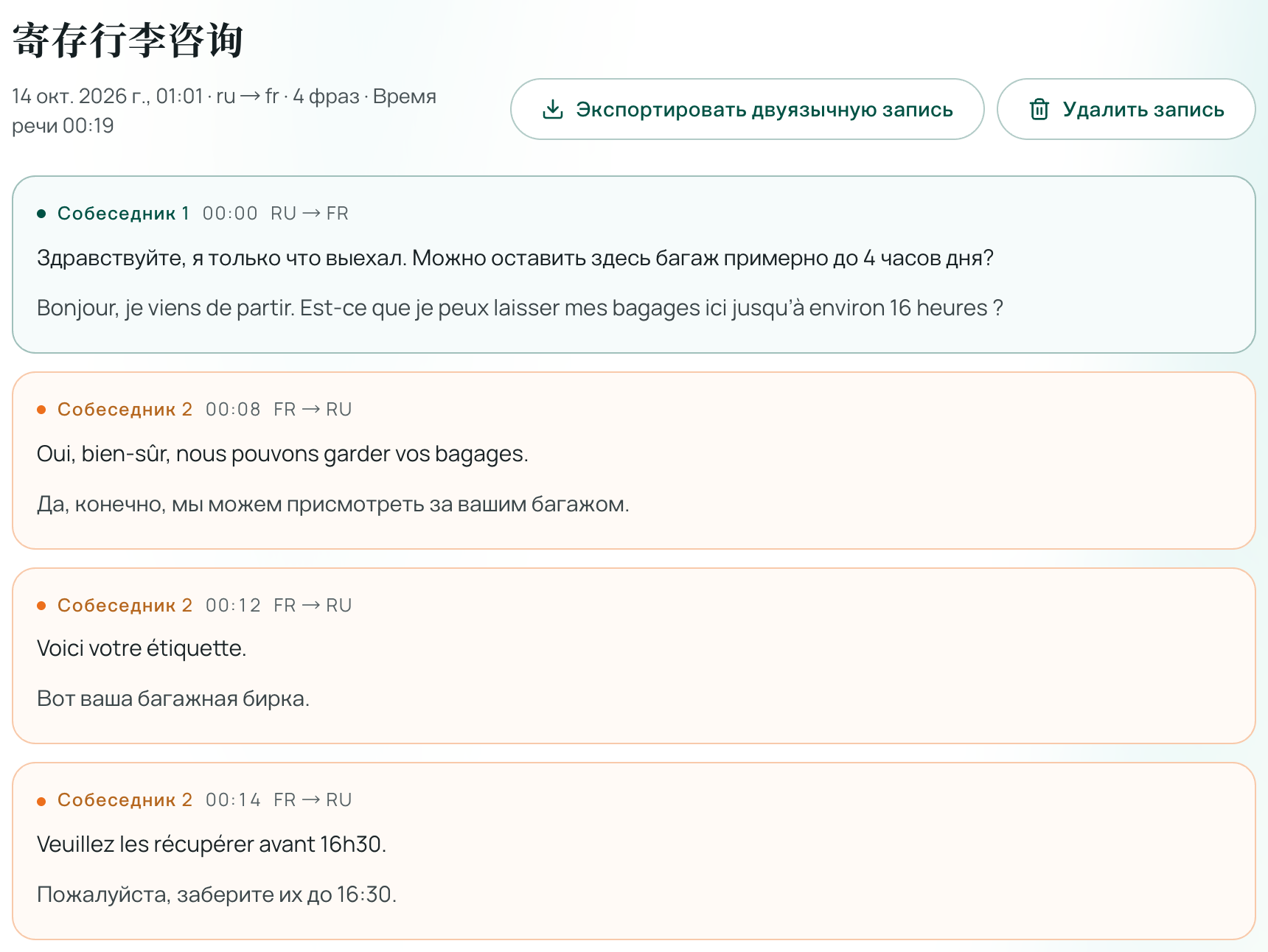Screen dimensions: 1268x952
Task: Click Собеседник 2 label in the 00:14 card
Action: coord(125,800)
